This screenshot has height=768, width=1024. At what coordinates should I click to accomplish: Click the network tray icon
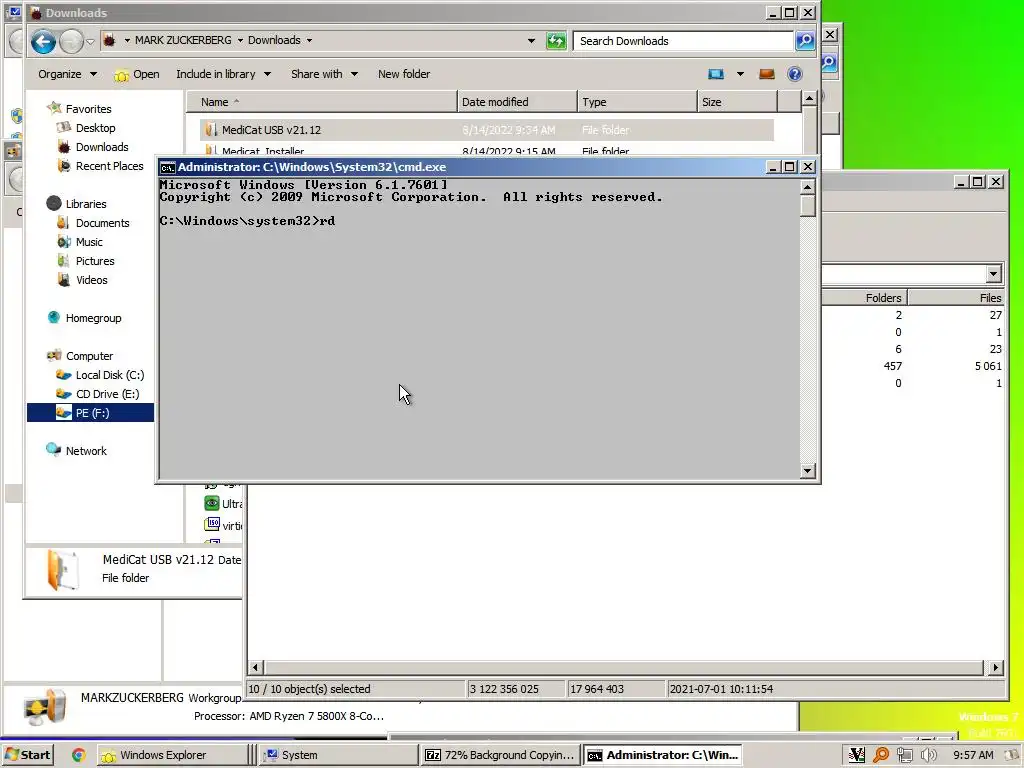tap(904, 755)
